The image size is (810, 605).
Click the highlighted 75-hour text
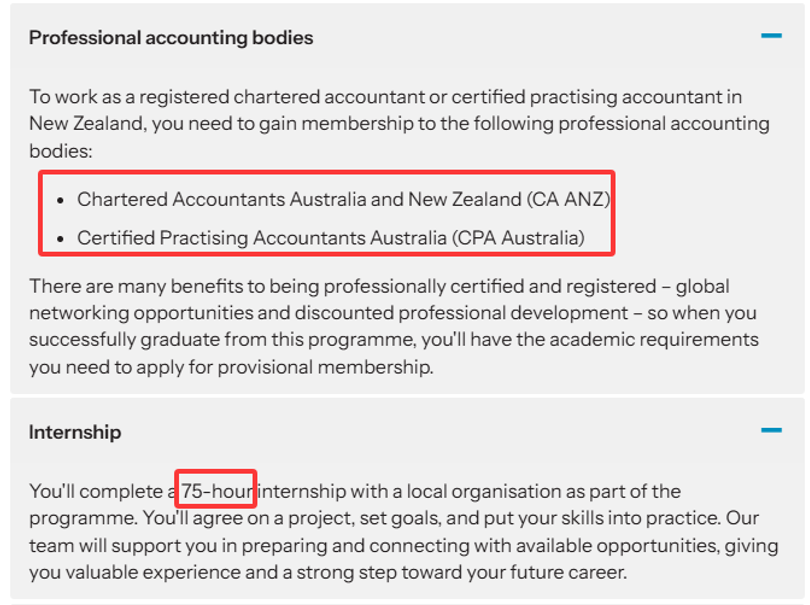[218, 491]
